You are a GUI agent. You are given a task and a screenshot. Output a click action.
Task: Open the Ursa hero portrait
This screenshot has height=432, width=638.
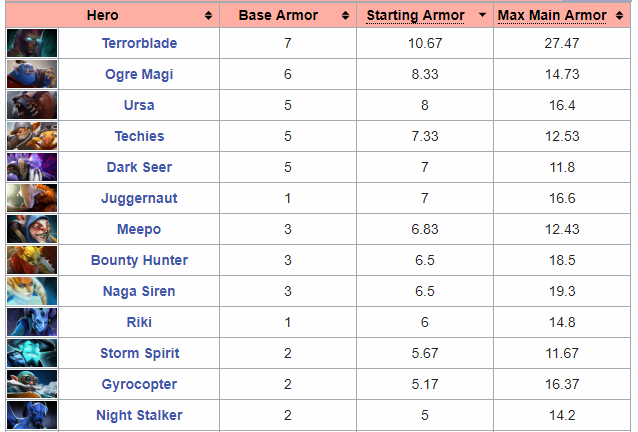click(x=32, y=105)
